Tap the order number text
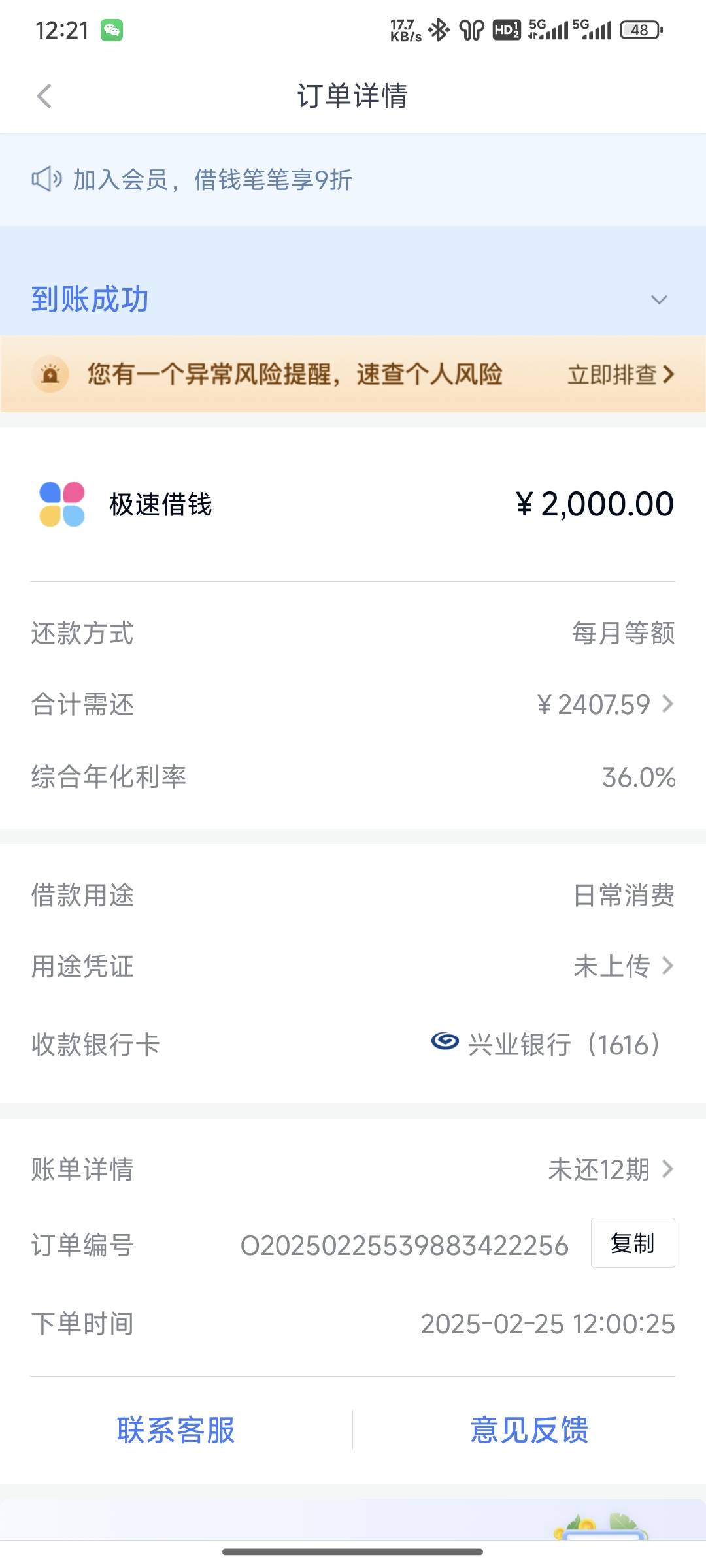Viewport: 706px width, 1568px height. pos(405,1245)
